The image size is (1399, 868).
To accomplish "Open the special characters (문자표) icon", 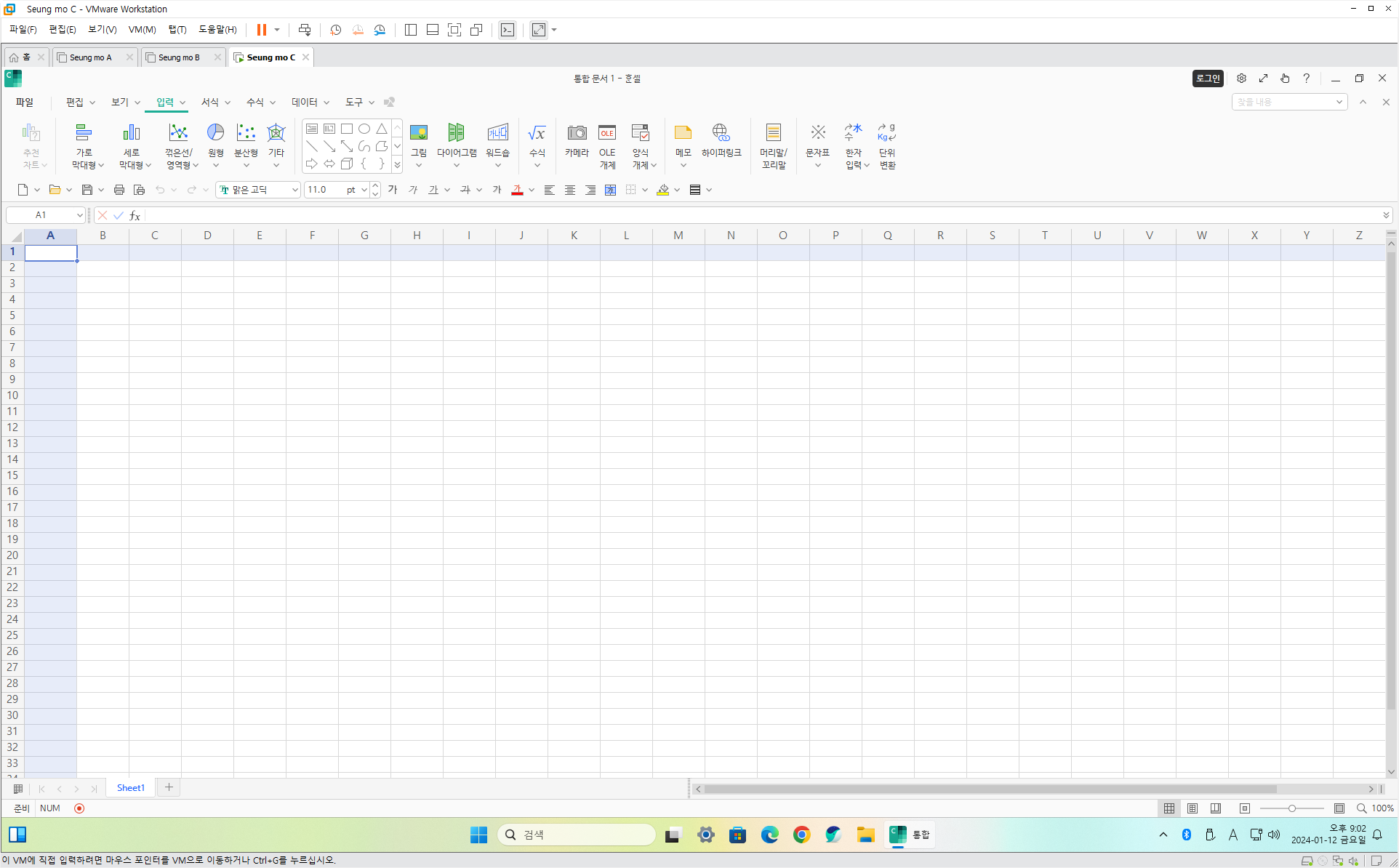I will (817, 133).
